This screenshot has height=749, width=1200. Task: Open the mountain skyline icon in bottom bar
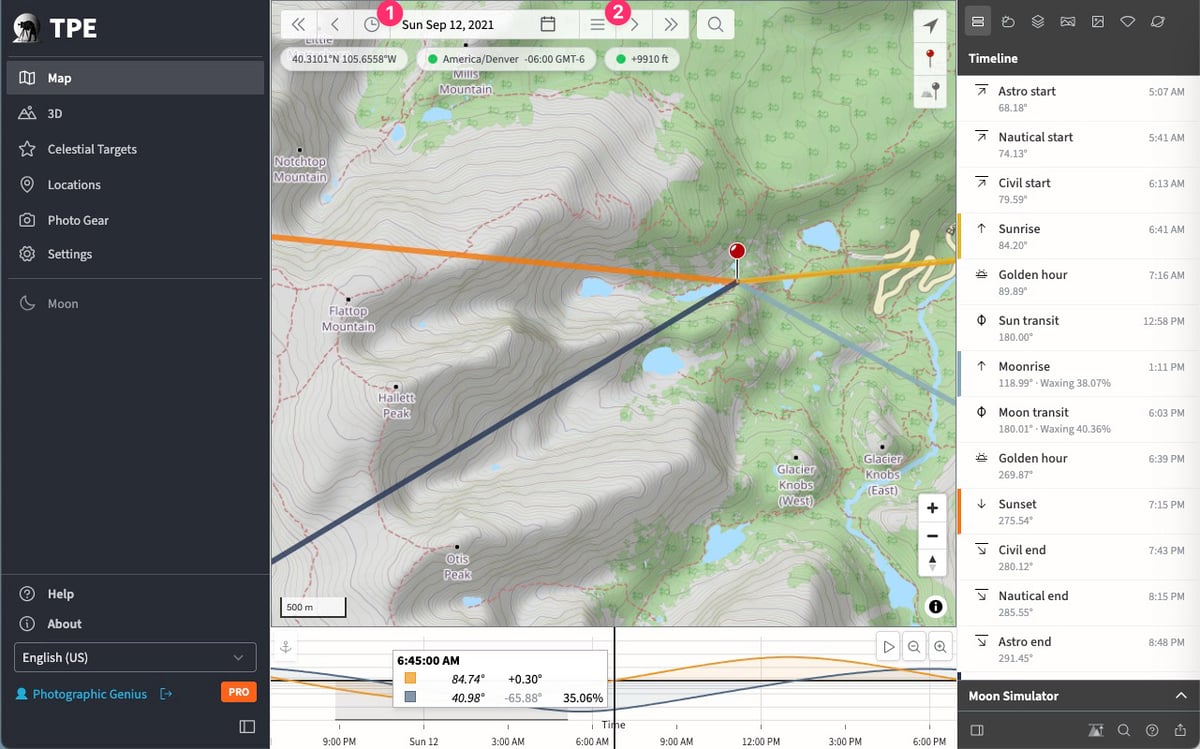pos(1098,730)
